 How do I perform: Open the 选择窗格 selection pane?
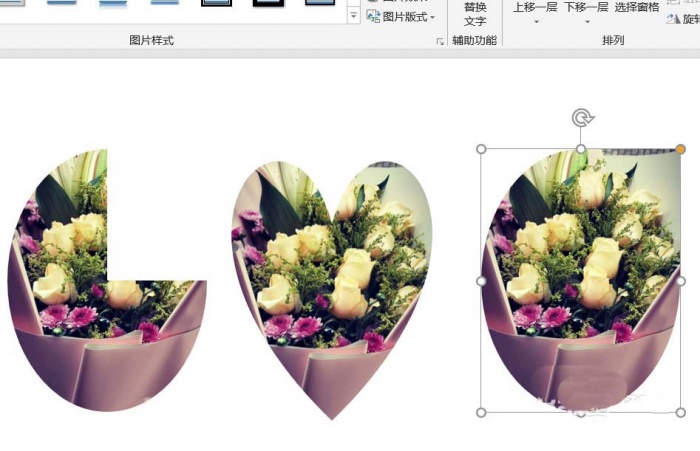pyautogui.click(x=637, y=7)
